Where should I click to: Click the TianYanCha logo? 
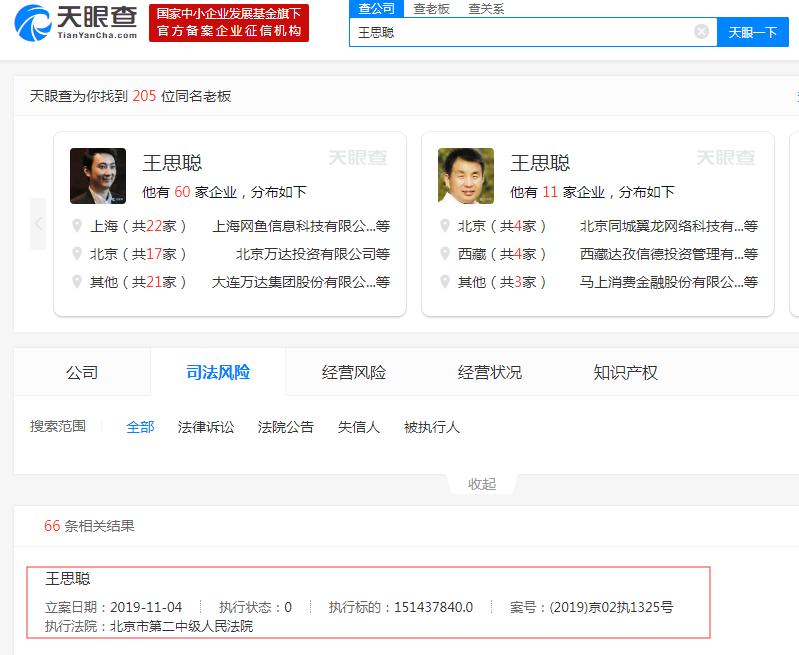pyautogui.click(x=76, y=22)
